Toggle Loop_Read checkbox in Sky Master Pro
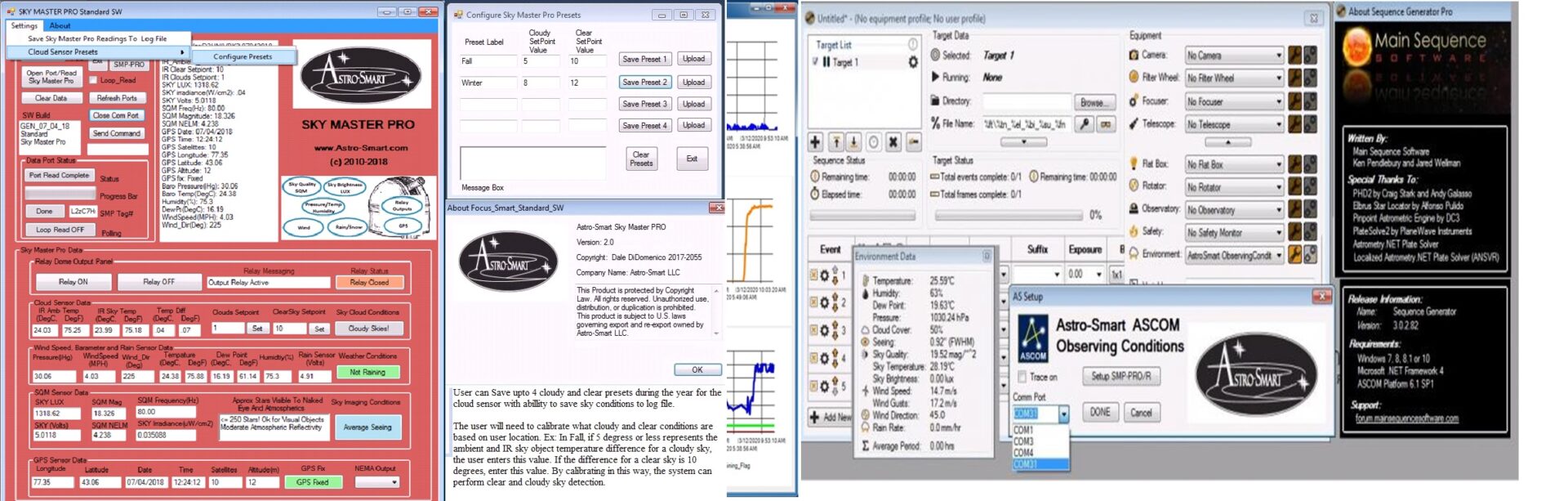 93,80
